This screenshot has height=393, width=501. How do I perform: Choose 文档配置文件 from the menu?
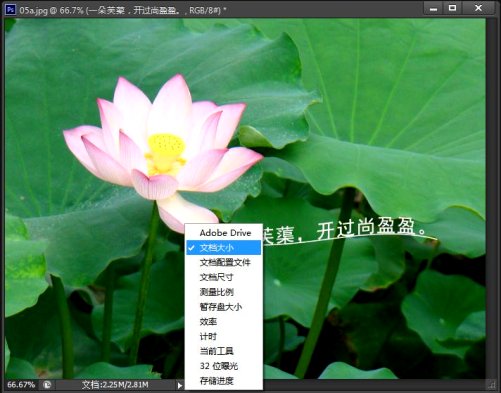(x=224, y=262)
